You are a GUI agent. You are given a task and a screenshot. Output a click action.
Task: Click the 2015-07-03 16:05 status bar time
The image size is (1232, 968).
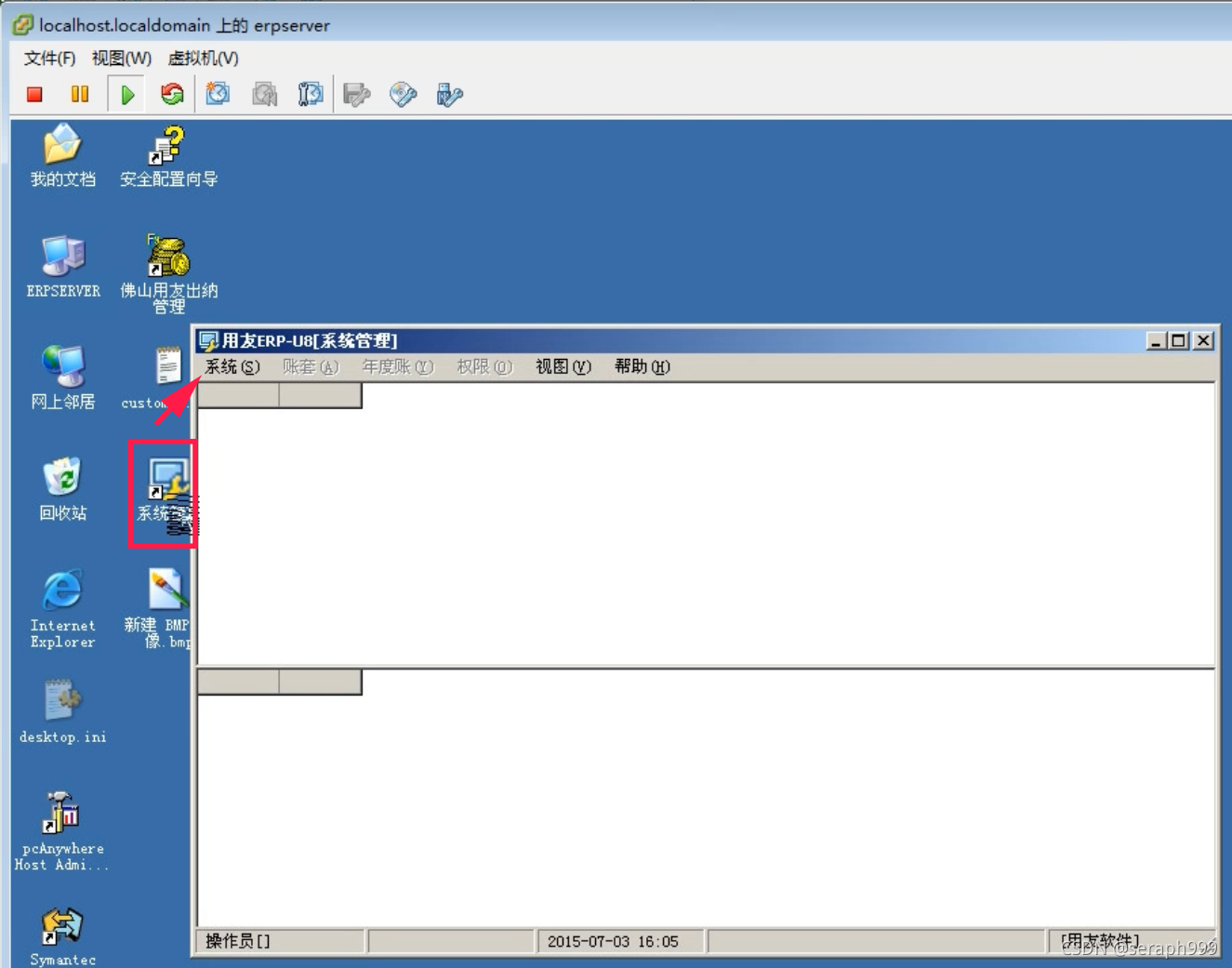[620, 941]
